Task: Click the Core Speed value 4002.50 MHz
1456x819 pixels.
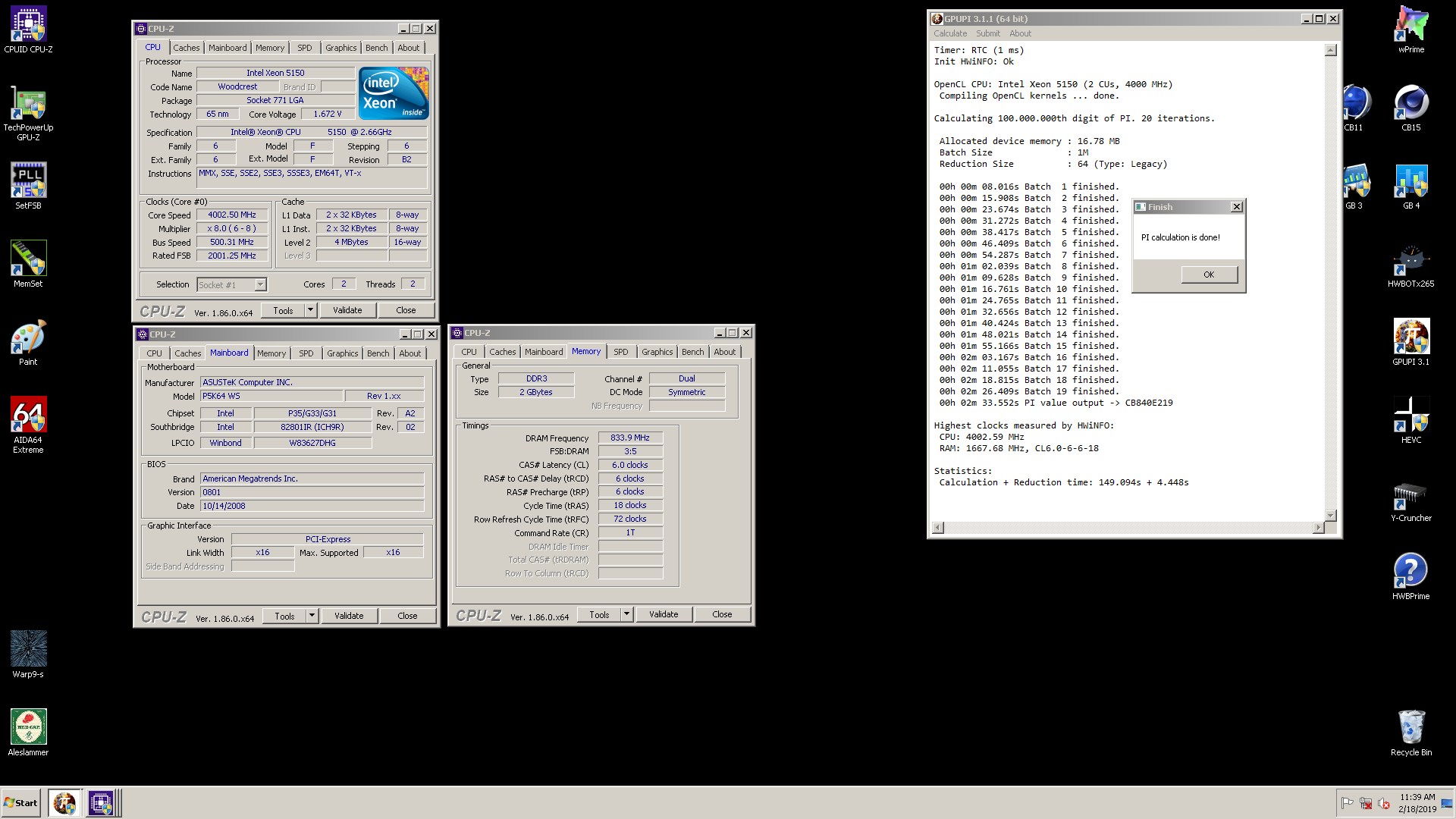Action: [232, 215]
